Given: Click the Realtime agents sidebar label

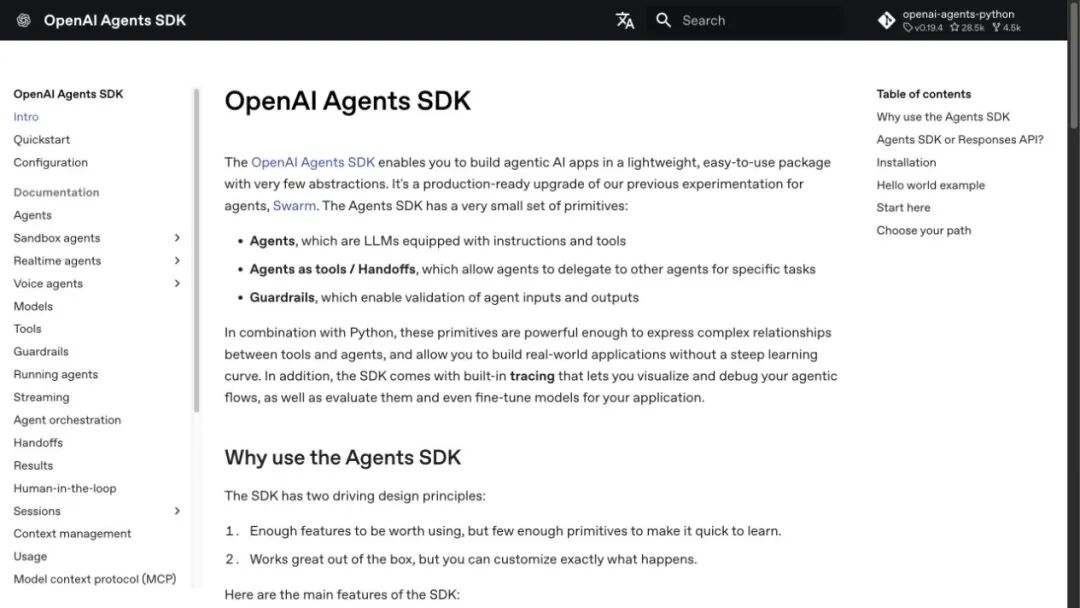Looking at the screenshot, I should click(57, 261).
